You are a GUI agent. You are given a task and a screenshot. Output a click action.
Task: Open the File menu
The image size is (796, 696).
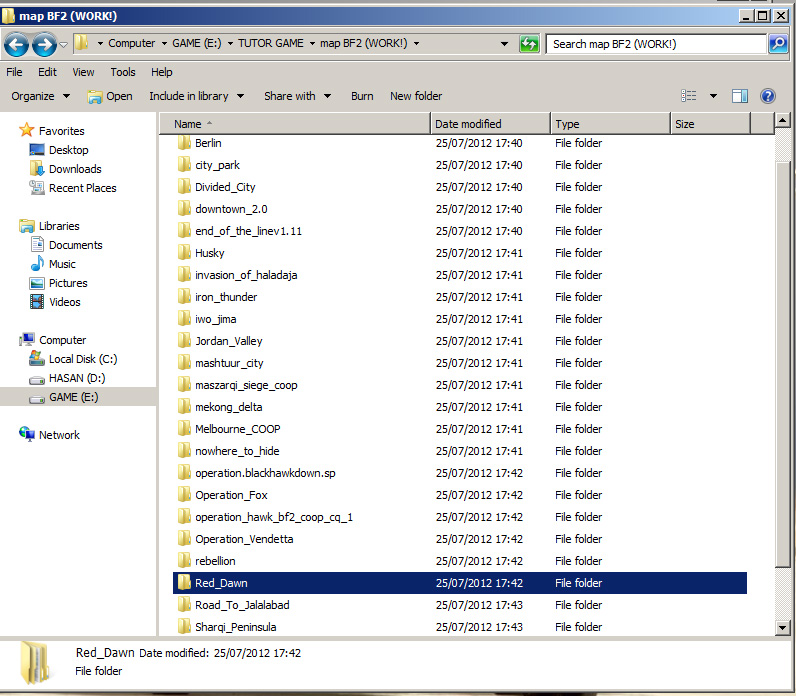pyautogui.click(x=14, y=72)
